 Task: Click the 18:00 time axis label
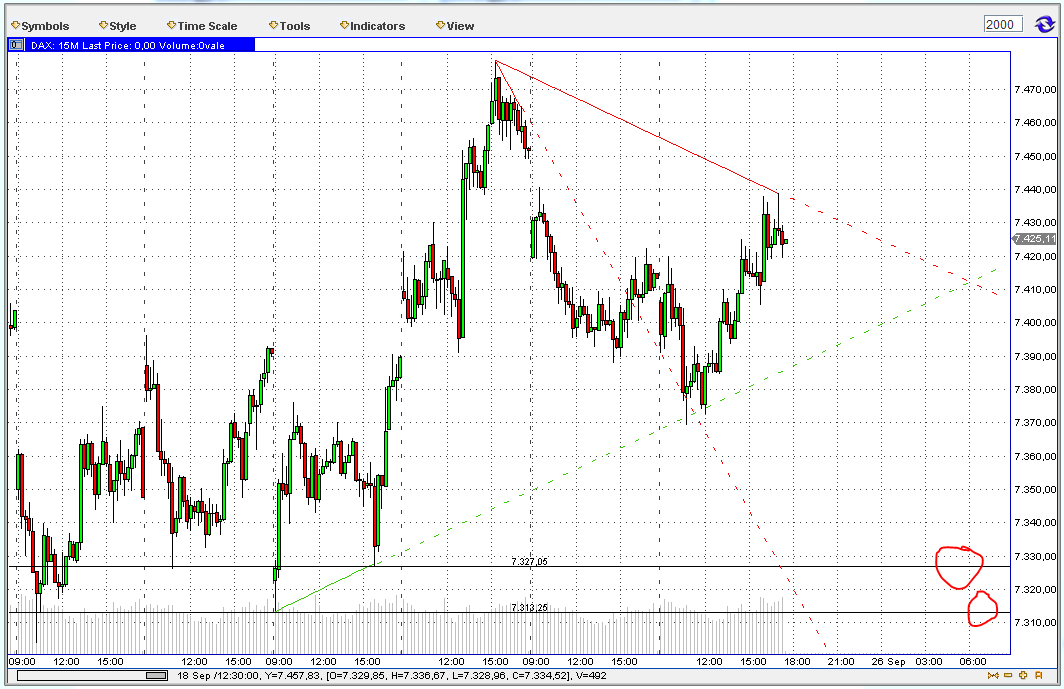[x=797, y=661]
